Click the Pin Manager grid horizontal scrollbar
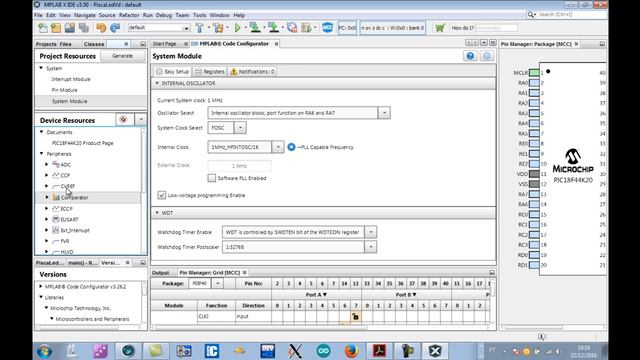Viewport: 640px width, 360px height. [261, 327]
